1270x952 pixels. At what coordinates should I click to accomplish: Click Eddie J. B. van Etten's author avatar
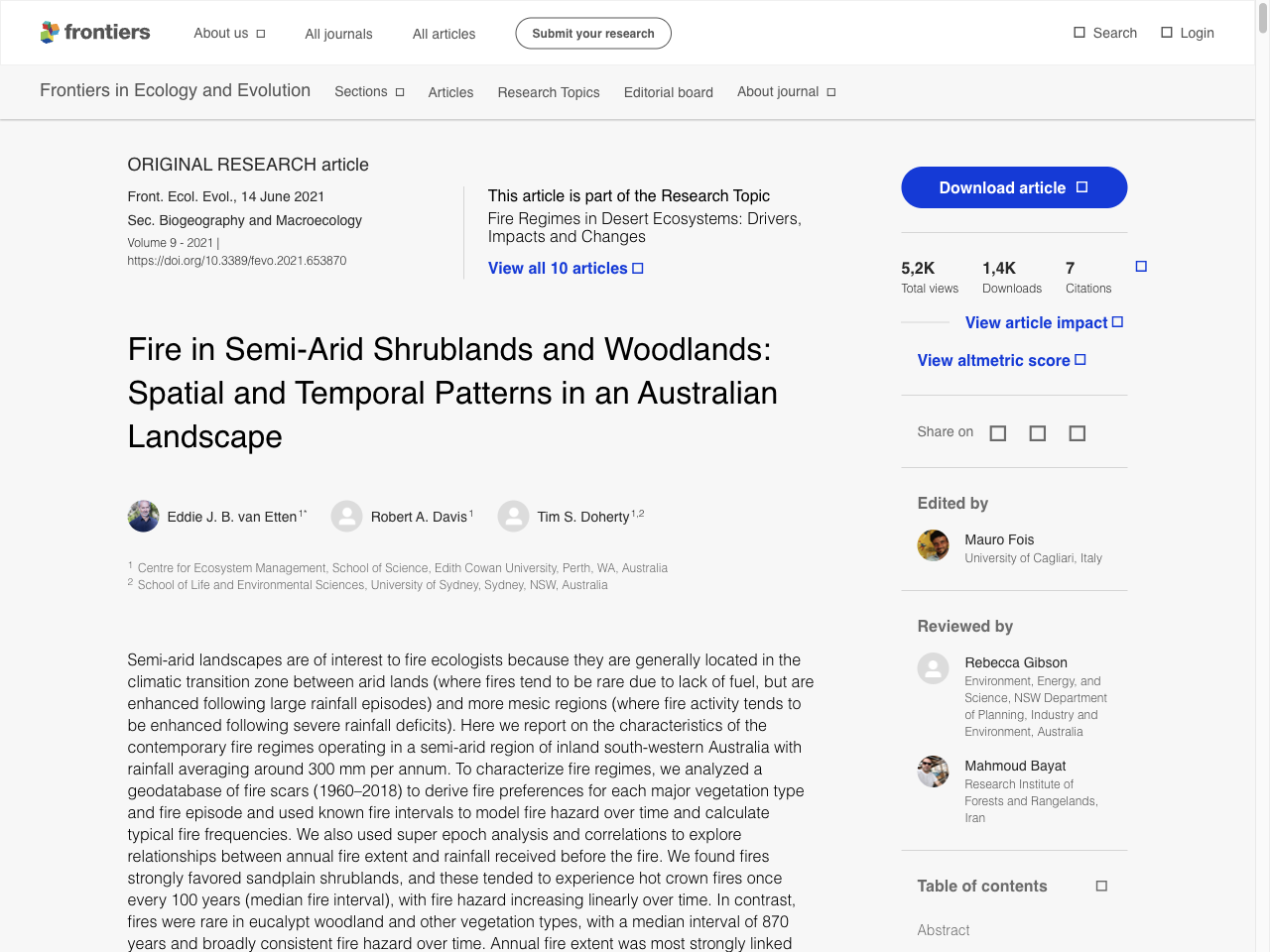tap(143, 516)
